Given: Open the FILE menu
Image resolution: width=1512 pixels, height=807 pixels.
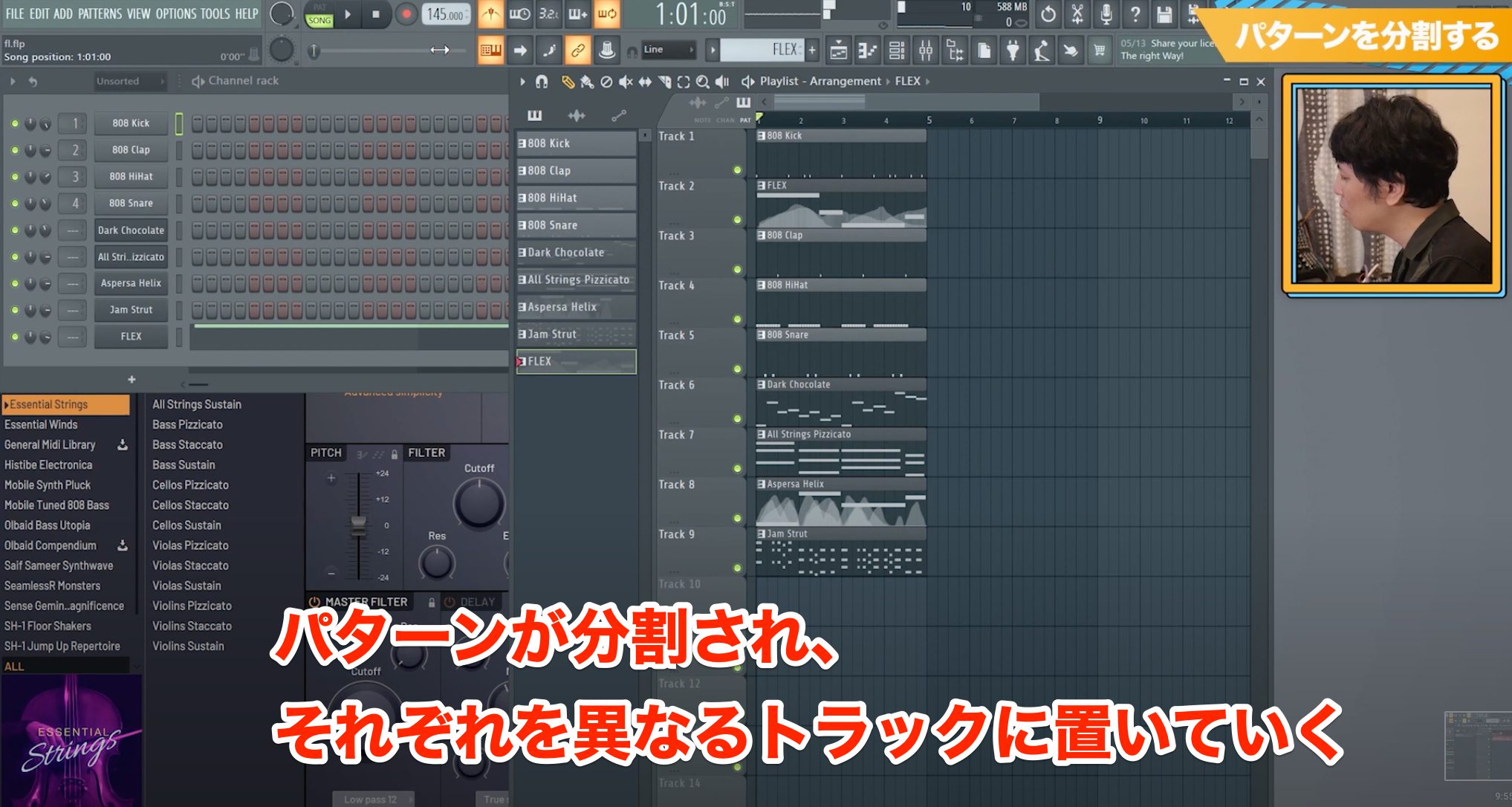Looking at the screenshot, I should (x=15, y=13).
